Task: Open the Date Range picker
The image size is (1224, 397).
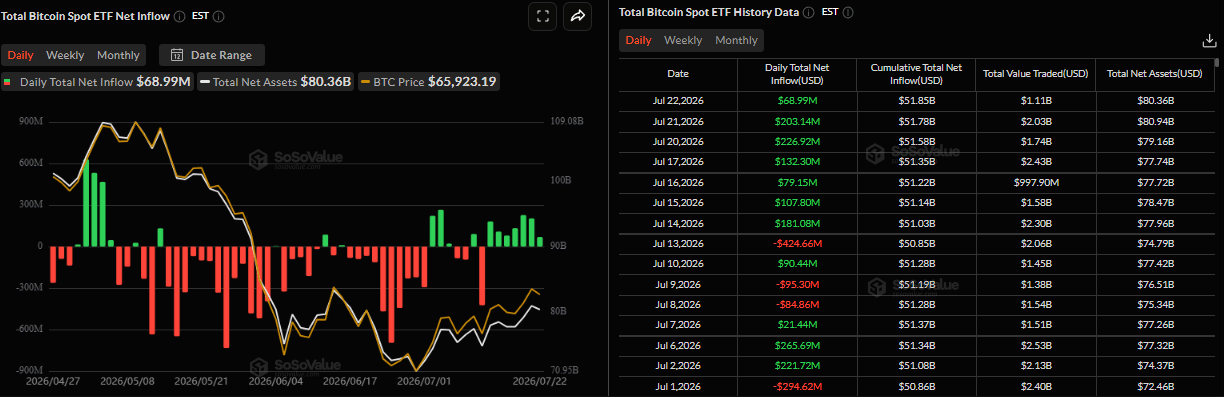Action: point(212,55)
